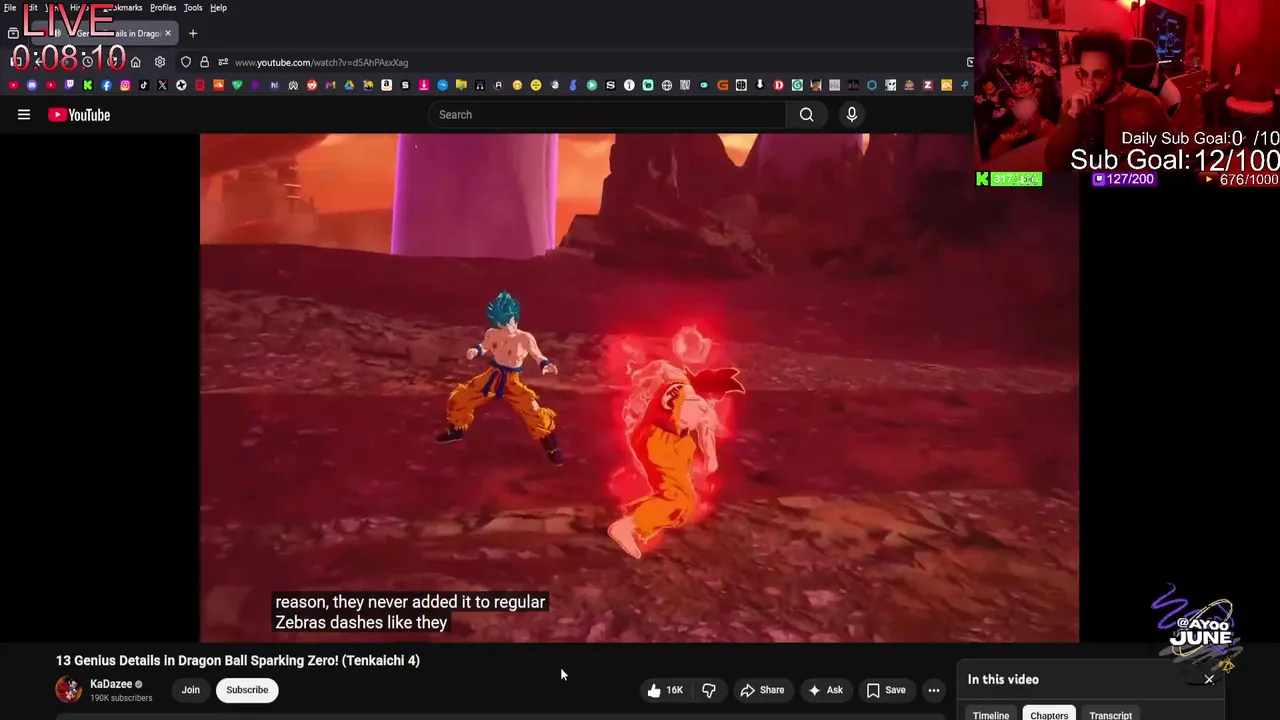This screenshot has height=720, width=1280.
Task: Open the Gmail bookmark
Action: (330, 85)
